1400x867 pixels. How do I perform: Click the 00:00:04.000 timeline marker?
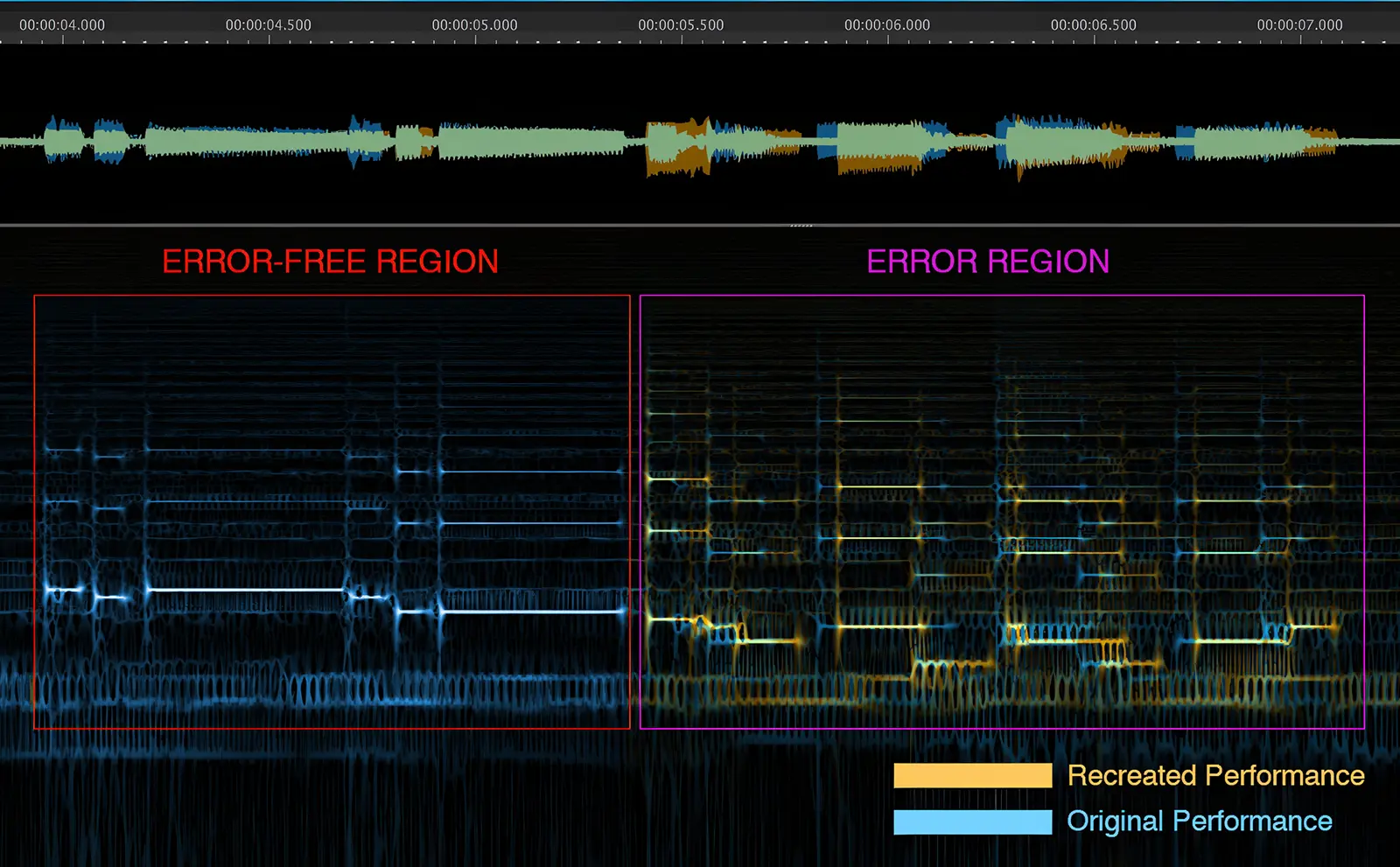(x=62, y=25)
